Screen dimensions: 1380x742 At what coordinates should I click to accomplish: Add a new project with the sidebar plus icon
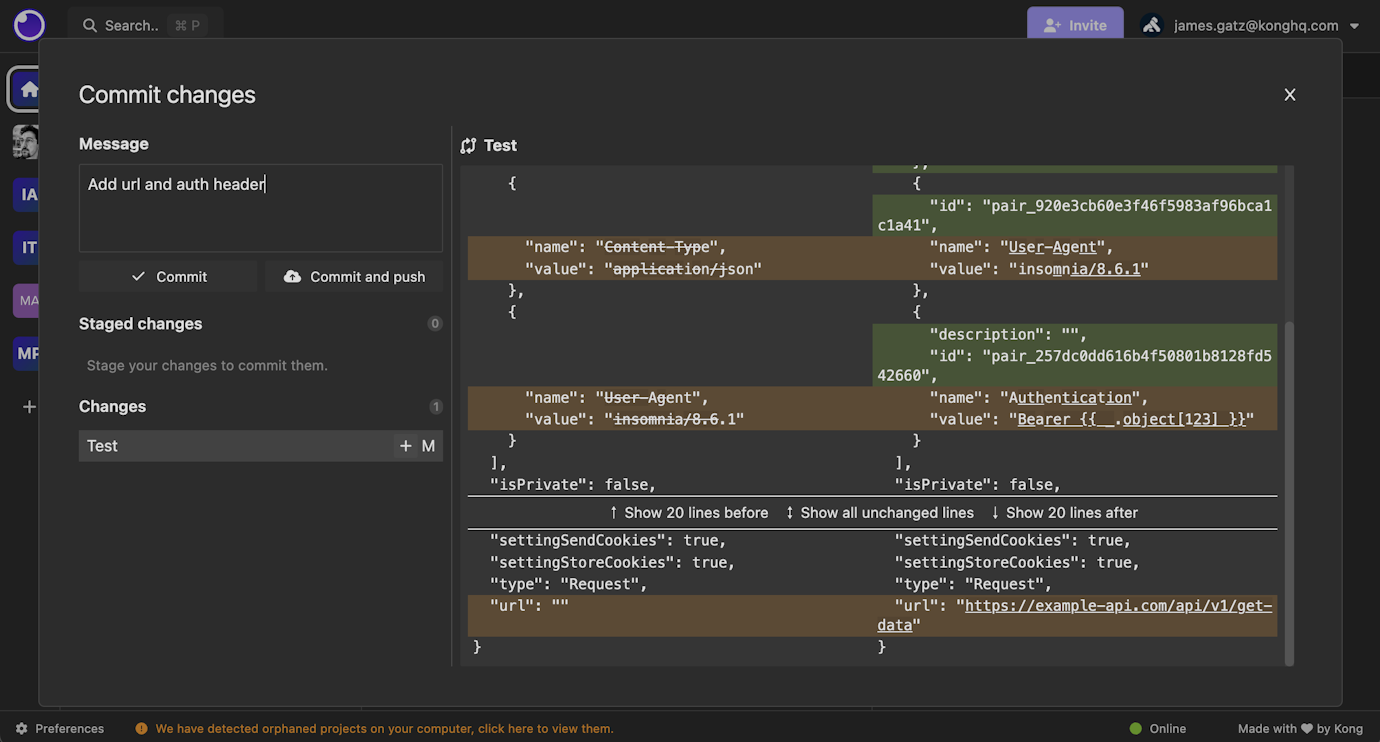pyautogui.click(x=29, y=406)
